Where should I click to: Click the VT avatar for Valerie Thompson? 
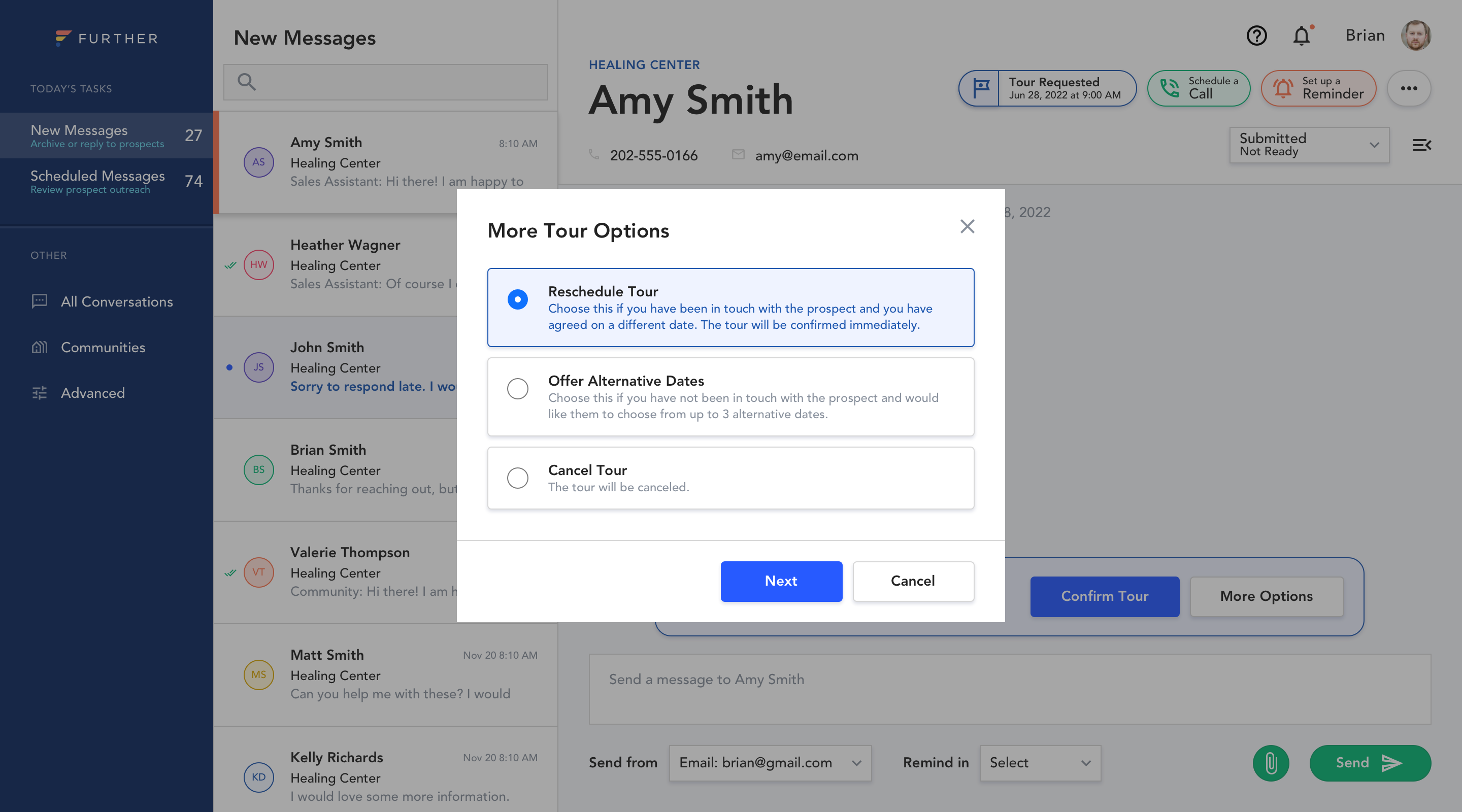coord(259,572)
